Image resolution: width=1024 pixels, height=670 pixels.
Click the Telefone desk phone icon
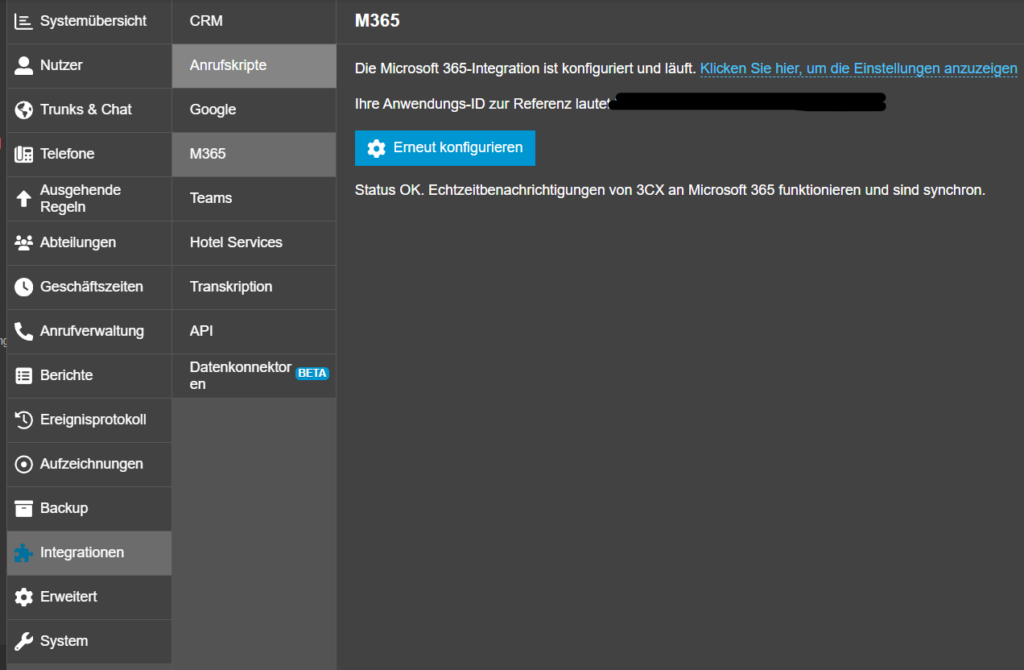24,154
